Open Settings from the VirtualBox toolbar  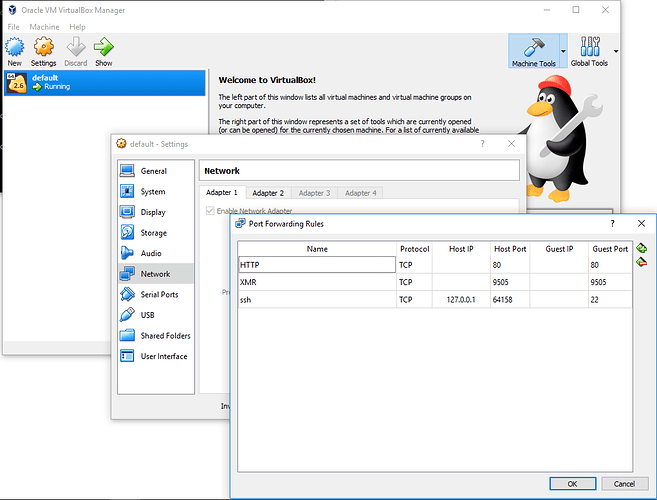[x=44, y=52]
